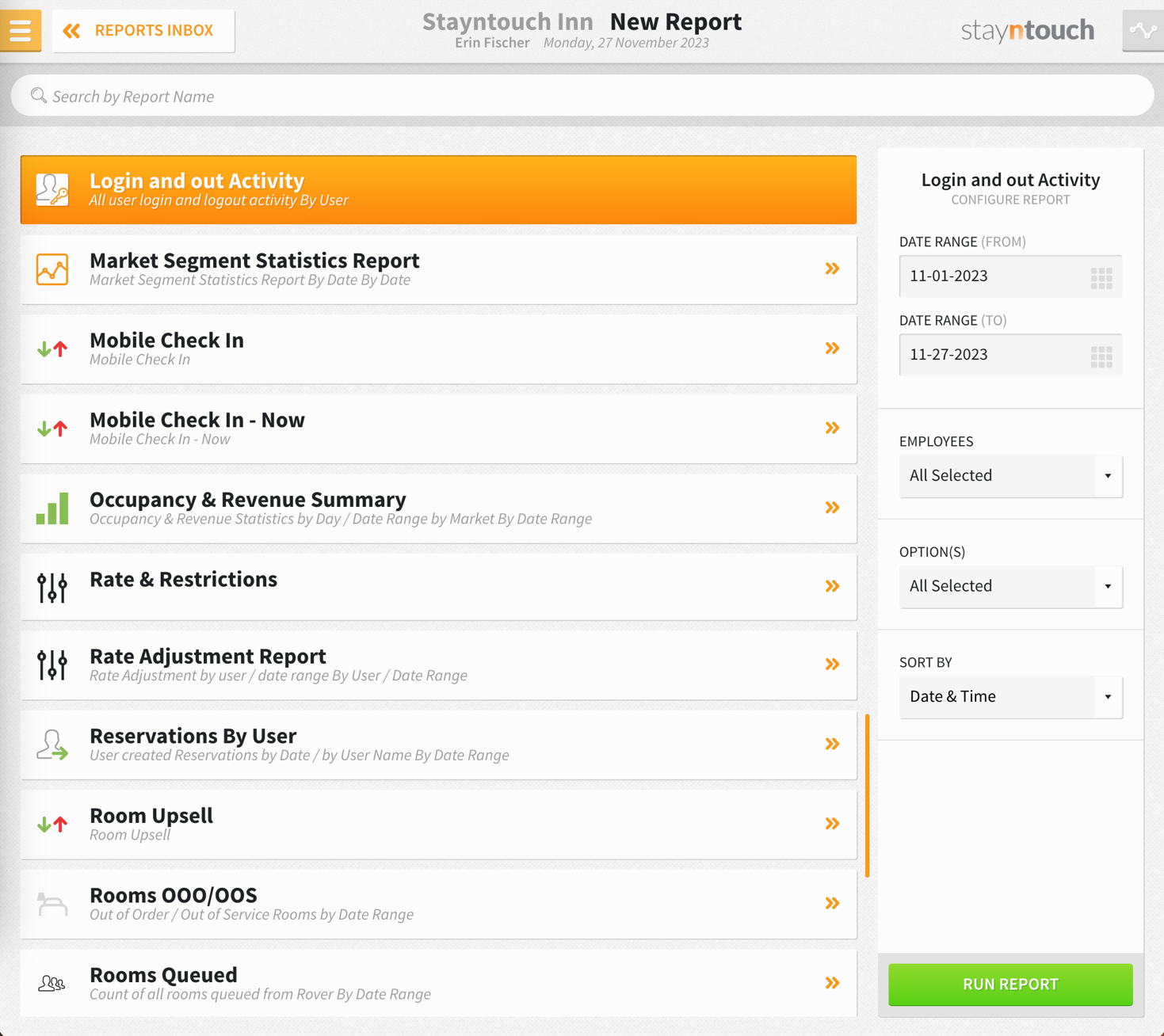Expand Room Upsell chevron

[832, 824]
